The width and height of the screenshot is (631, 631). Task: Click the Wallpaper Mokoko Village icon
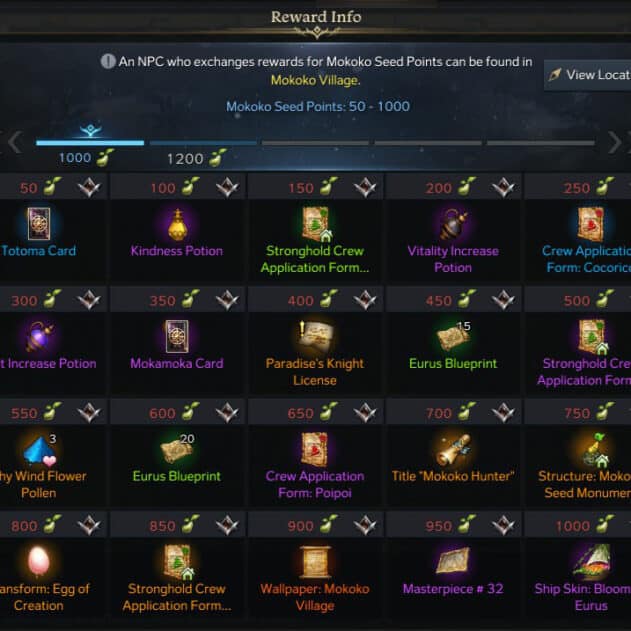click(315, 562)
